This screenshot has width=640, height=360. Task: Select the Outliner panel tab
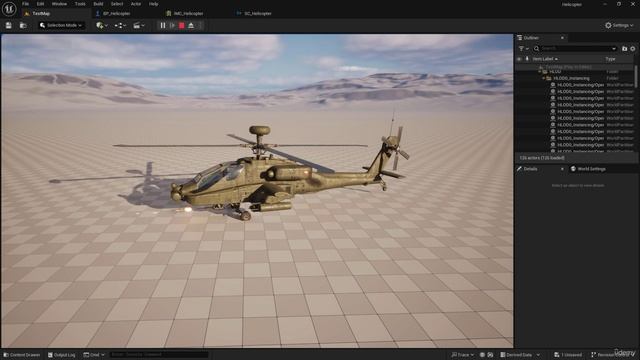531,38
